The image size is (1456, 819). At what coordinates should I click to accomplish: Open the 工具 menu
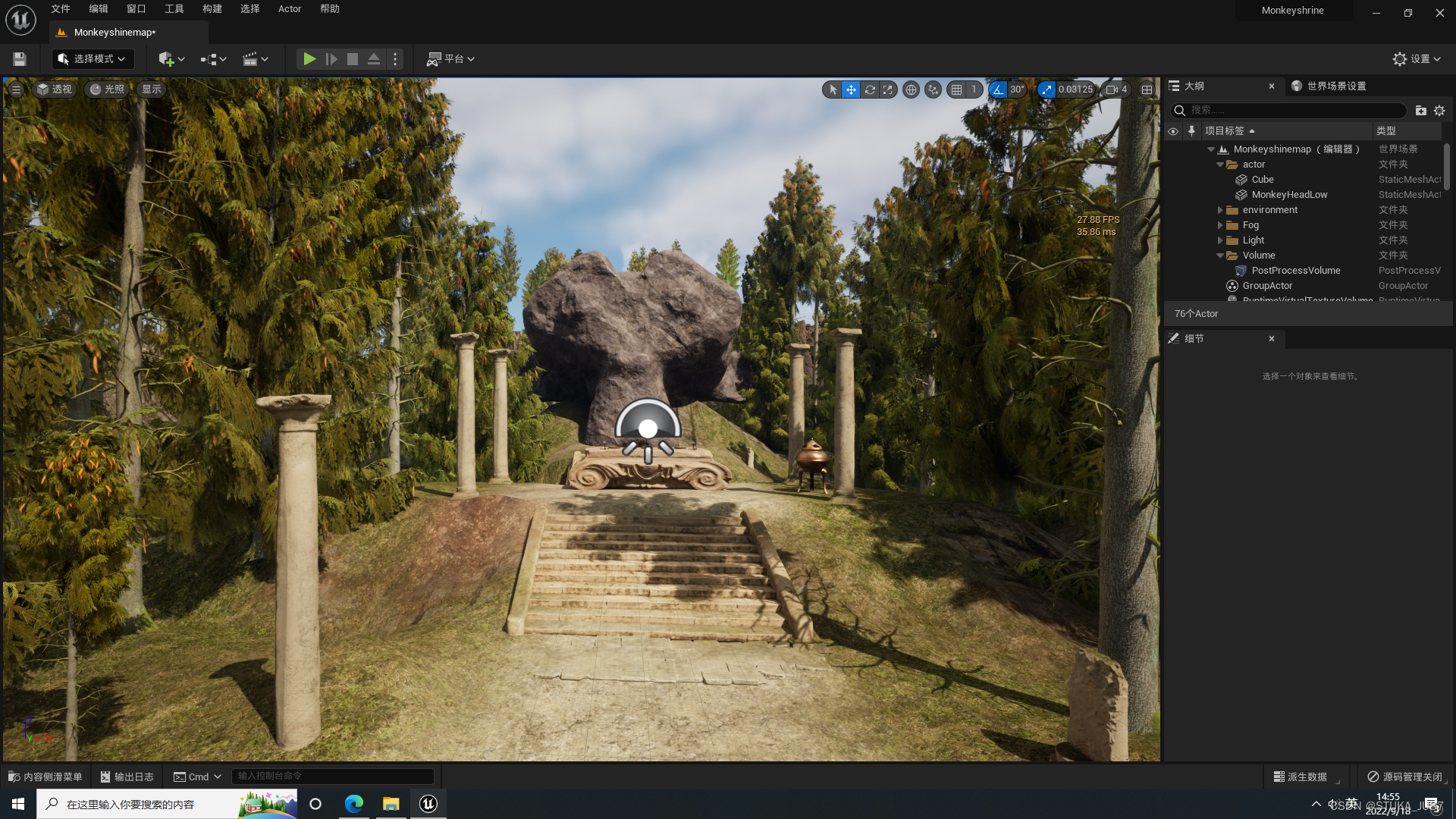[174, 9]
